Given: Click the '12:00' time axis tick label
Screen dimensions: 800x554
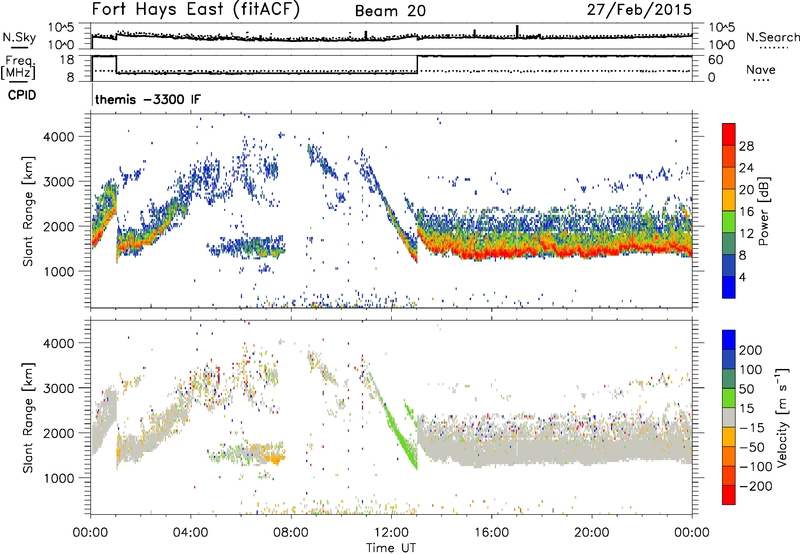Looking at the screenshot, I should point(391,533).
